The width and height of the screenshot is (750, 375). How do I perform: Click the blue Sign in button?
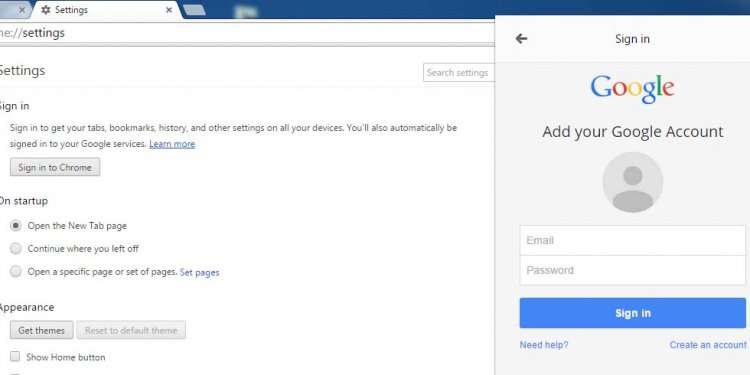(632, 313)
